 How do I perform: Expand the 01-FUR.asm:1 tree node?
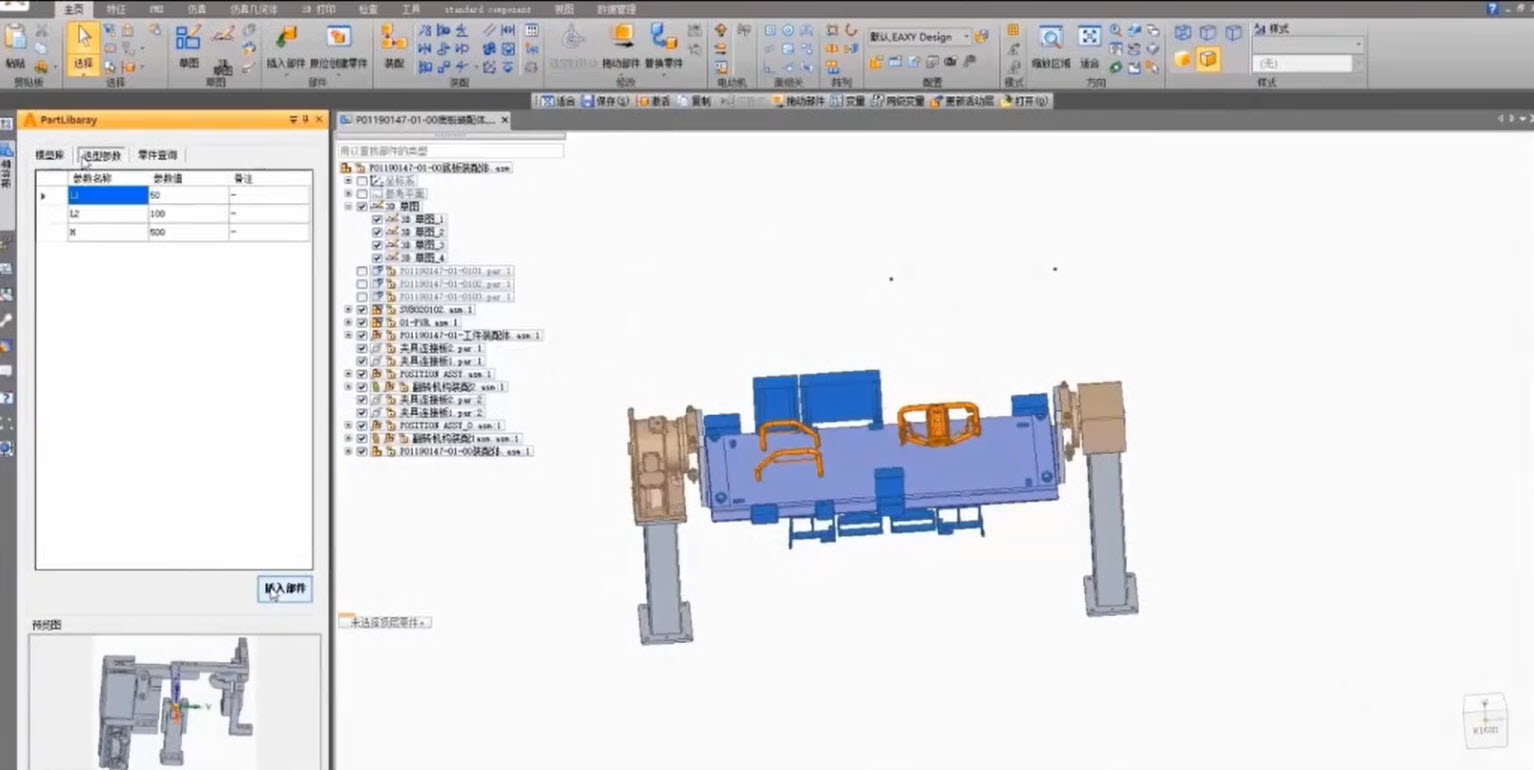tap(348, 323)
